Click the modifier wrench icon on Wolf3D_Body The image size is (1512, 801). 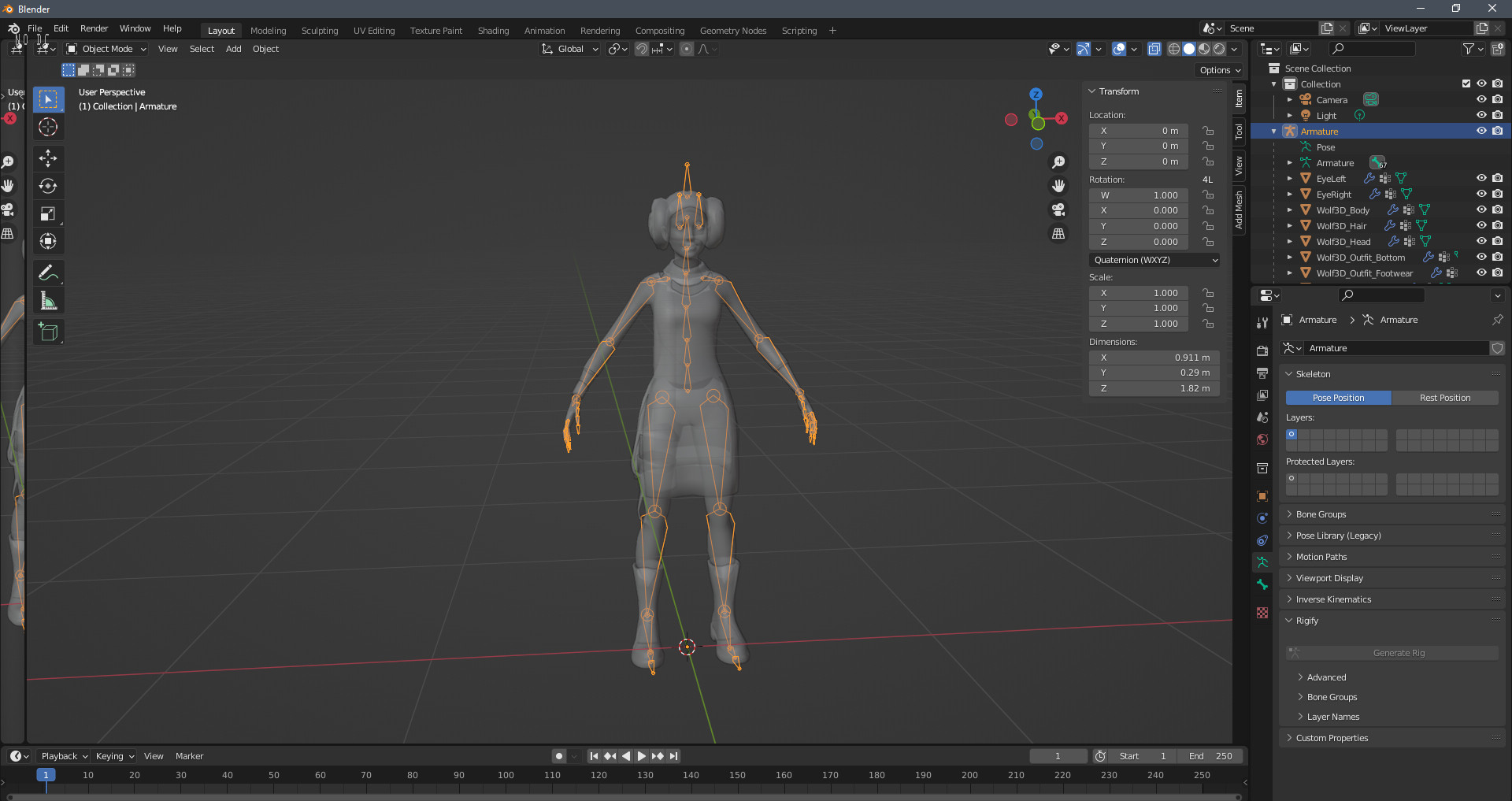(x=1392, y=210)
